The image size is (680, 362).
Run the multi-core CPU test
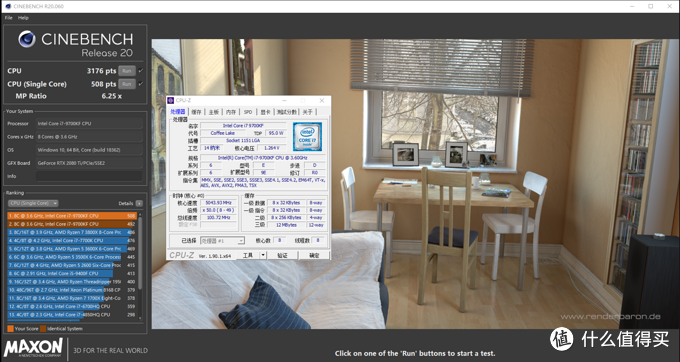[127, 71]
